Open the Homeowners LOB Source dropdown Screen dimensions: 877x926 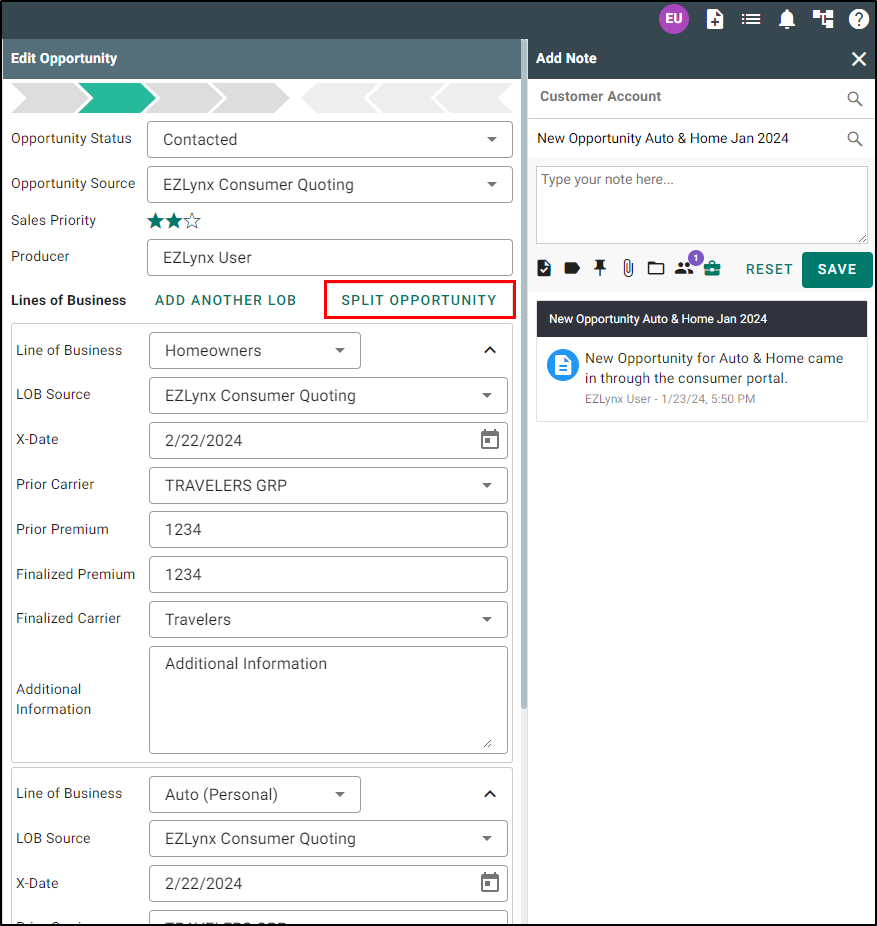click(x=328, y=396)
